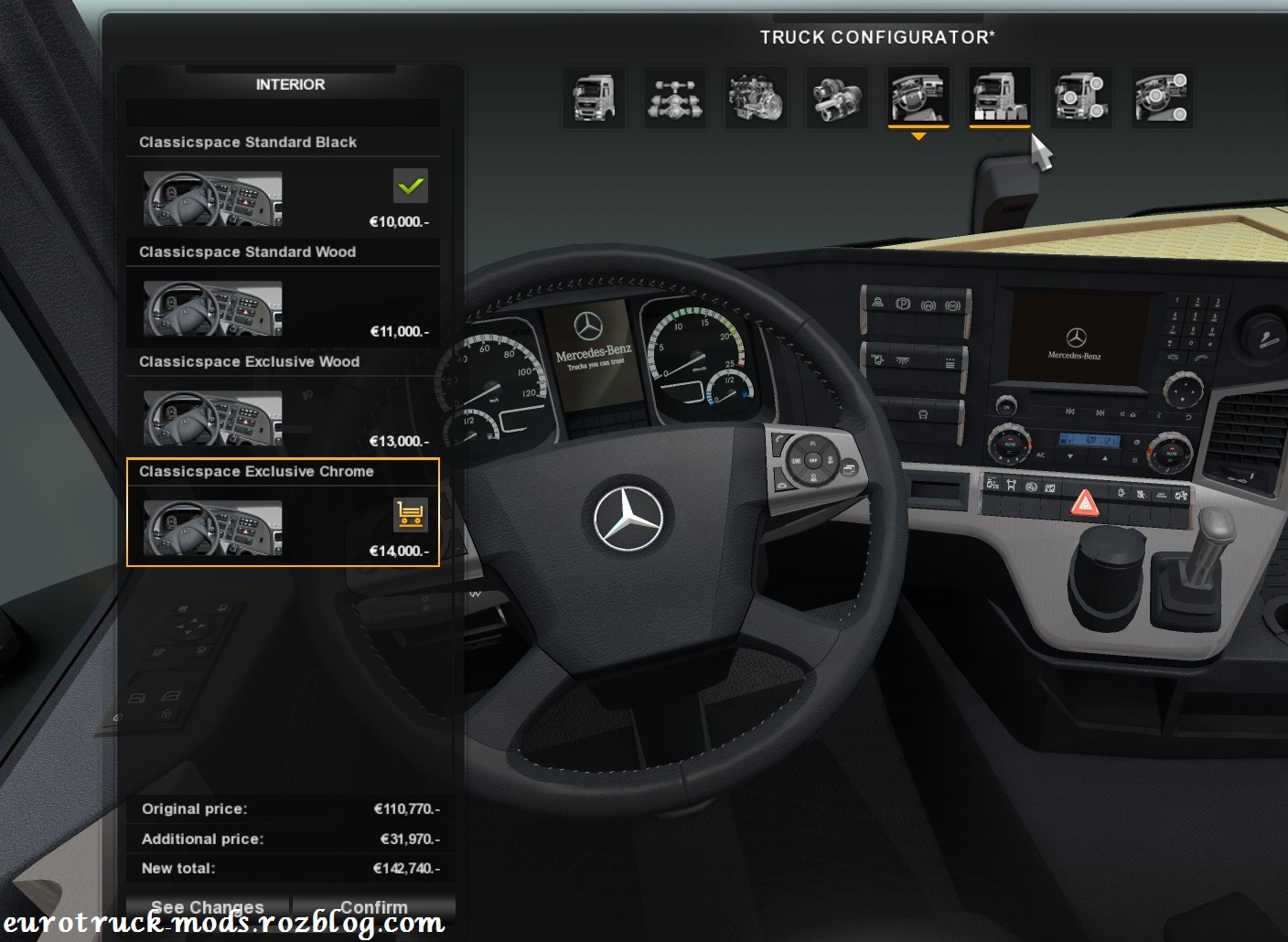Click the €11,000 price
The image size is (1288, 942).
point(399,331)
